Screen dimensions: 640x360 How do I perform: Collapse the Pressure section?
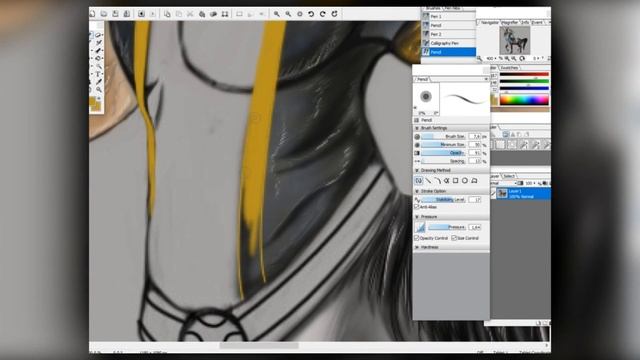417,217
